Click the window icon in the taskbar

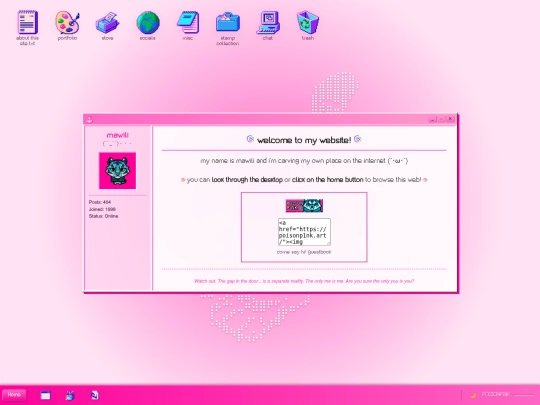tap(45, 395)
